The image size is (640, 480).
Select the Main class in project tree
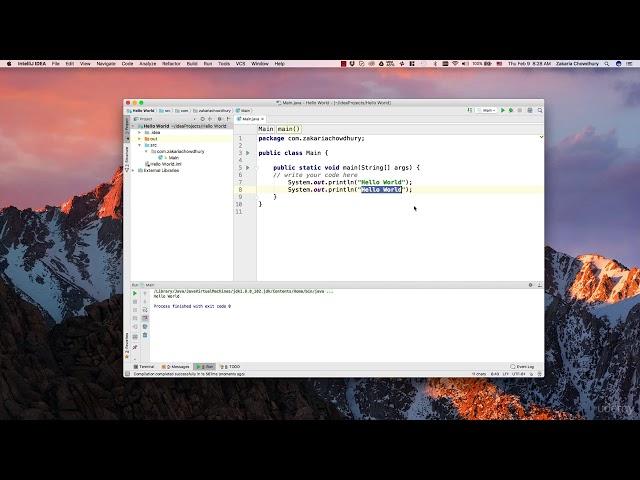coord(169,158)
